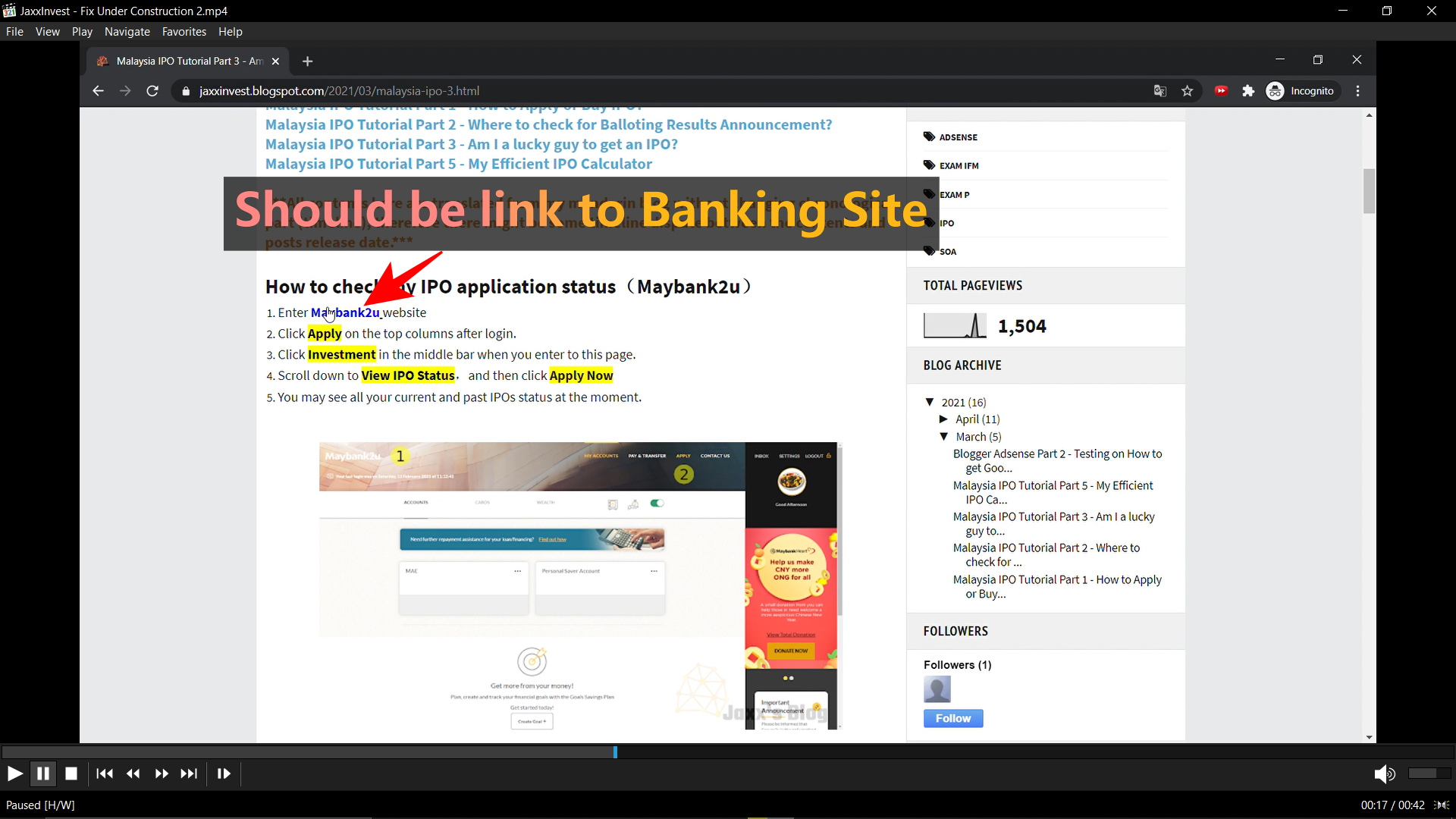Collapse the 2021 blog archive section
The image size is (1456, 819).
(x=930, y=401)
